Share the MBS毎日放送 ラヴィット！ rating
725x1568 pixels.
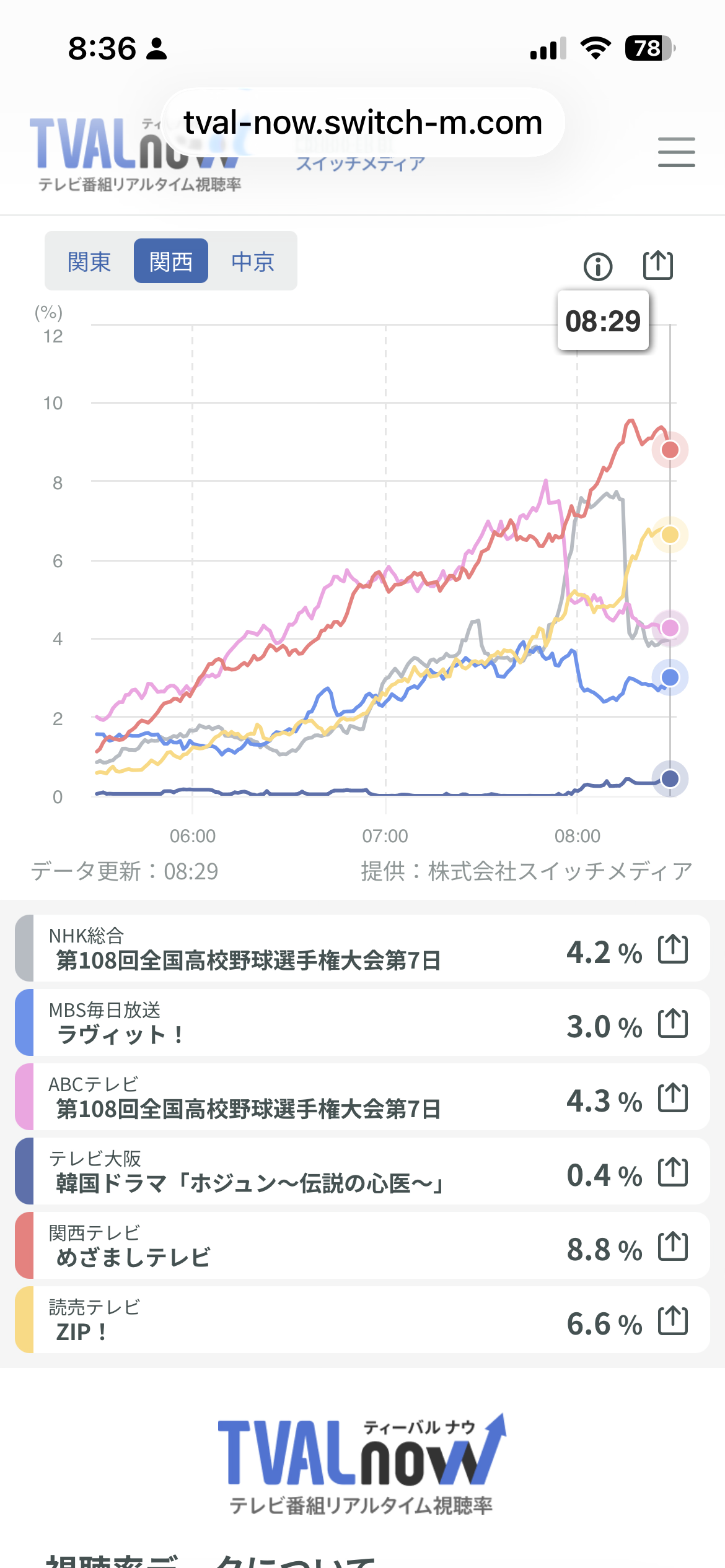[x=673, y=1023]
